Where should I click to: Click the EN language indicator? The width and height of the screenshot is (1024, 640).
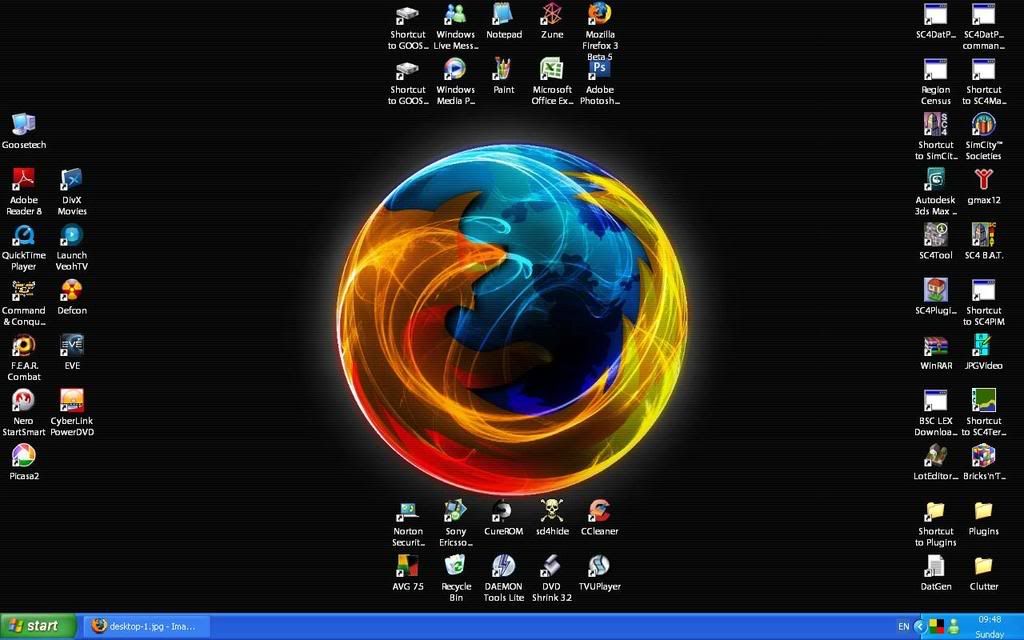coord(903,626)
